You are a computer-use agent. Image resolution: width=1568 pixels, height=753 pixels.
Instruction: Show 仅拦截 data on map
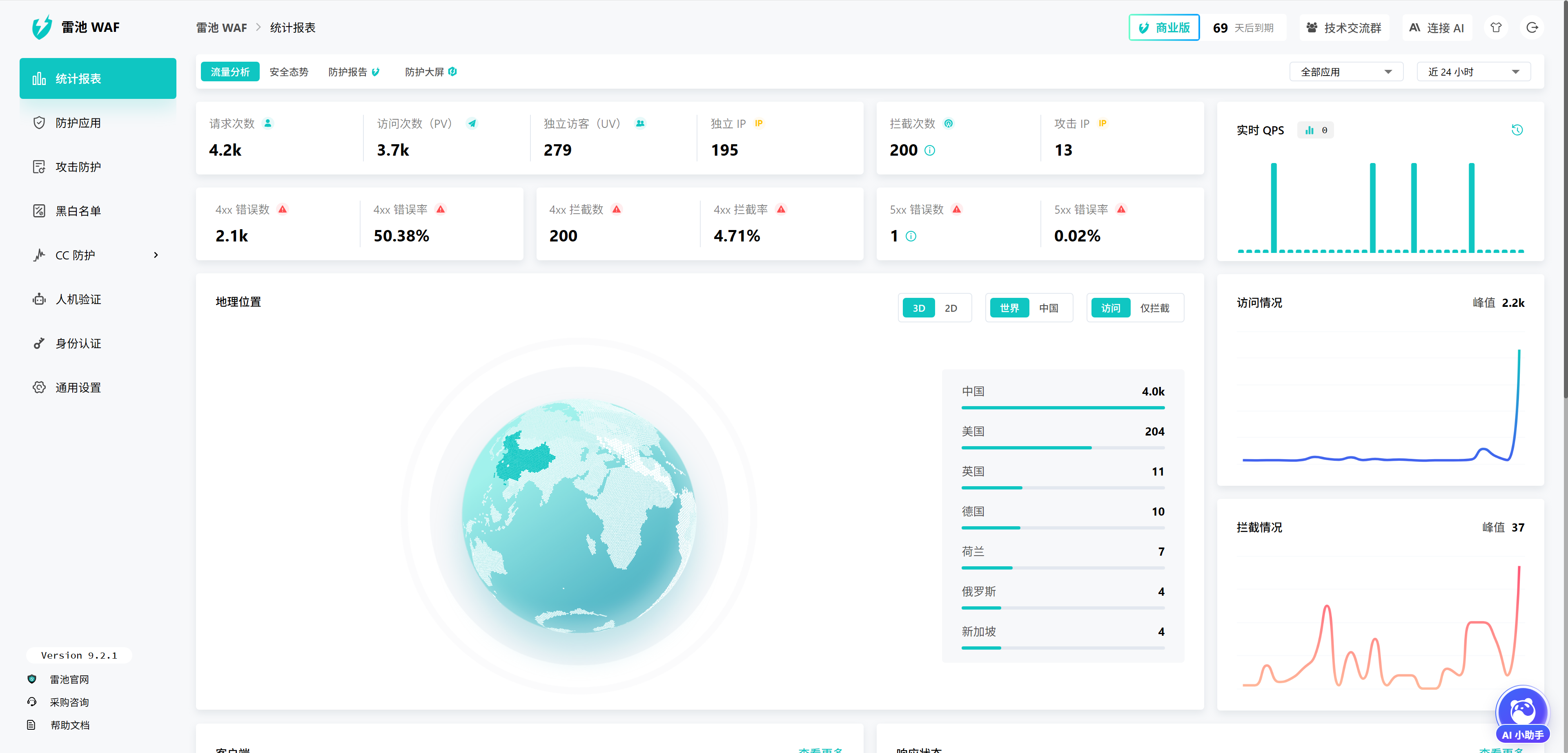pos(1154,308)
